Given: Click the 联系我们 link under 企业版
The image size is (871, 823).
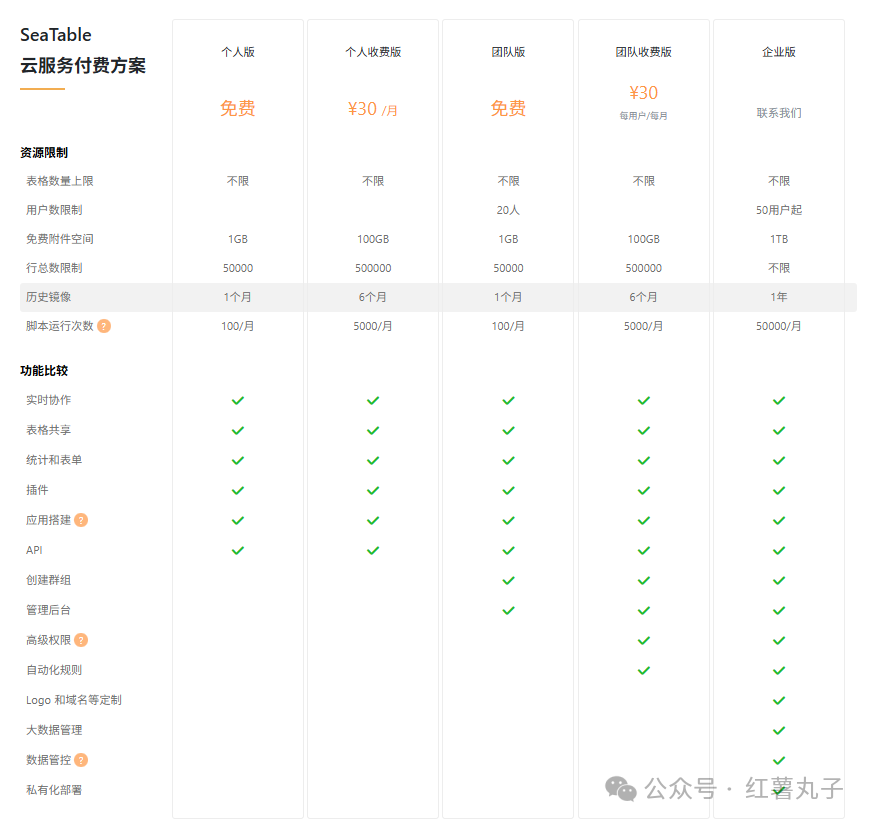Looking at the screenshot, I should (779, 113).
